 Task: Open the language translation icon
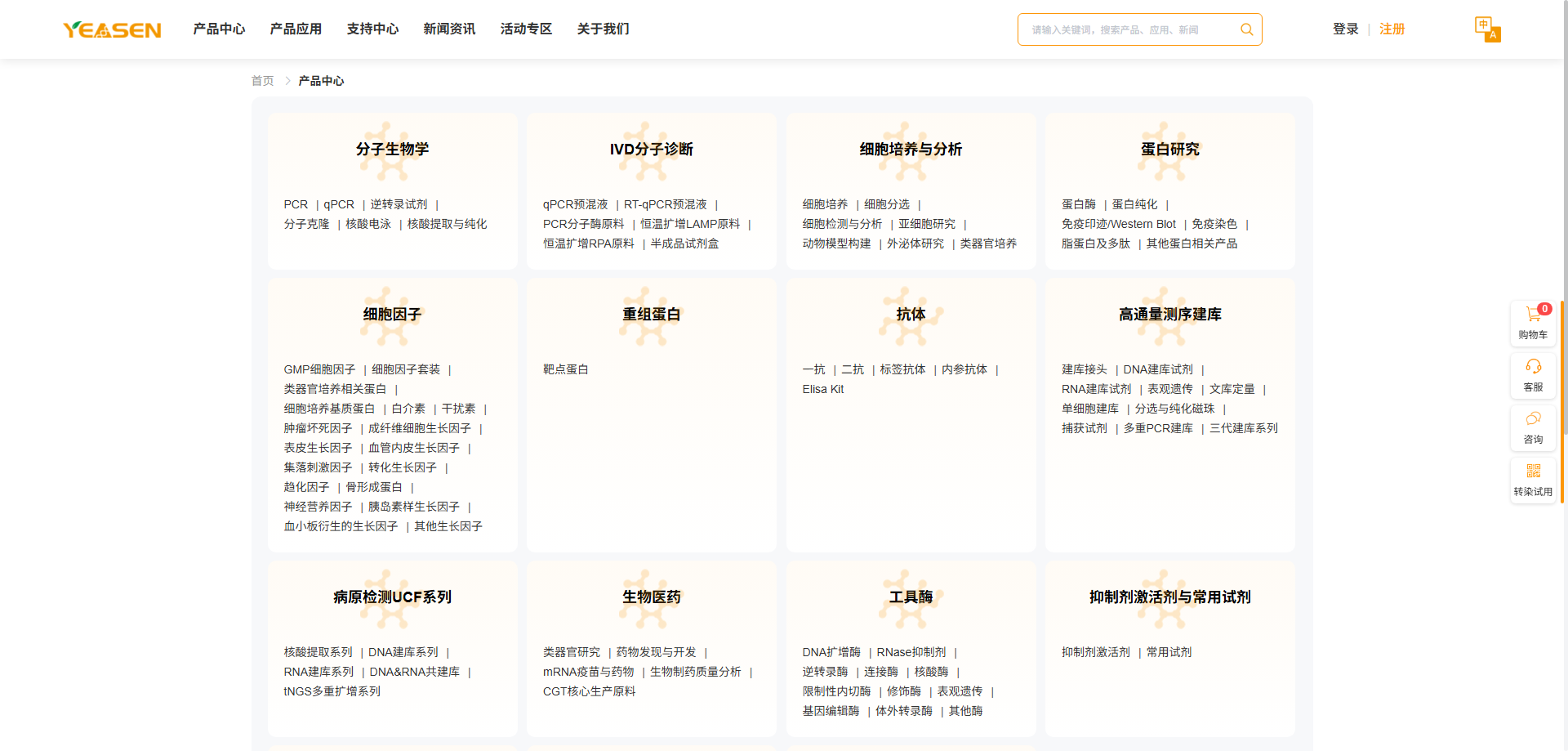tap(1487, 29)
